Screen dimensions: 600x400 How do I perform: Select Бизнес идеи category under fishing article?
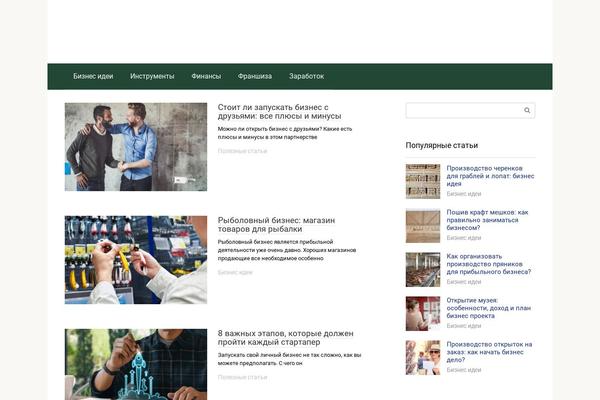tap(235, 272)
